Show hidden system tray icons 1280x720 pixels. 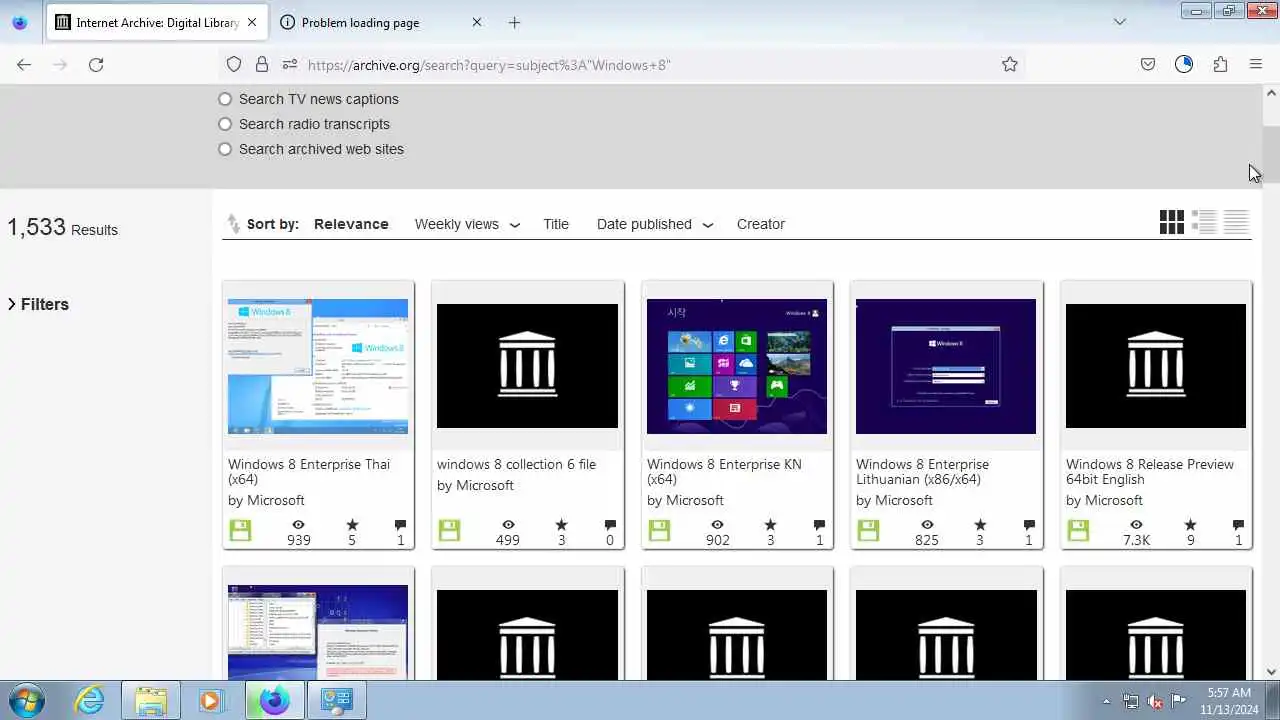pyautogui.click(x=1106, y=701)
